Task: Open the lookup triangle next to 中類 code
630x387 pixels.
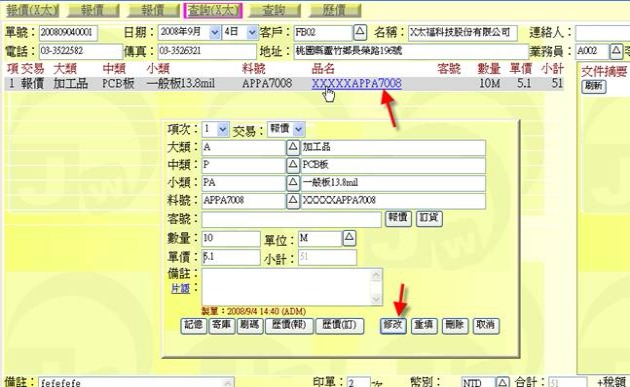Action: tap(293, 165)
